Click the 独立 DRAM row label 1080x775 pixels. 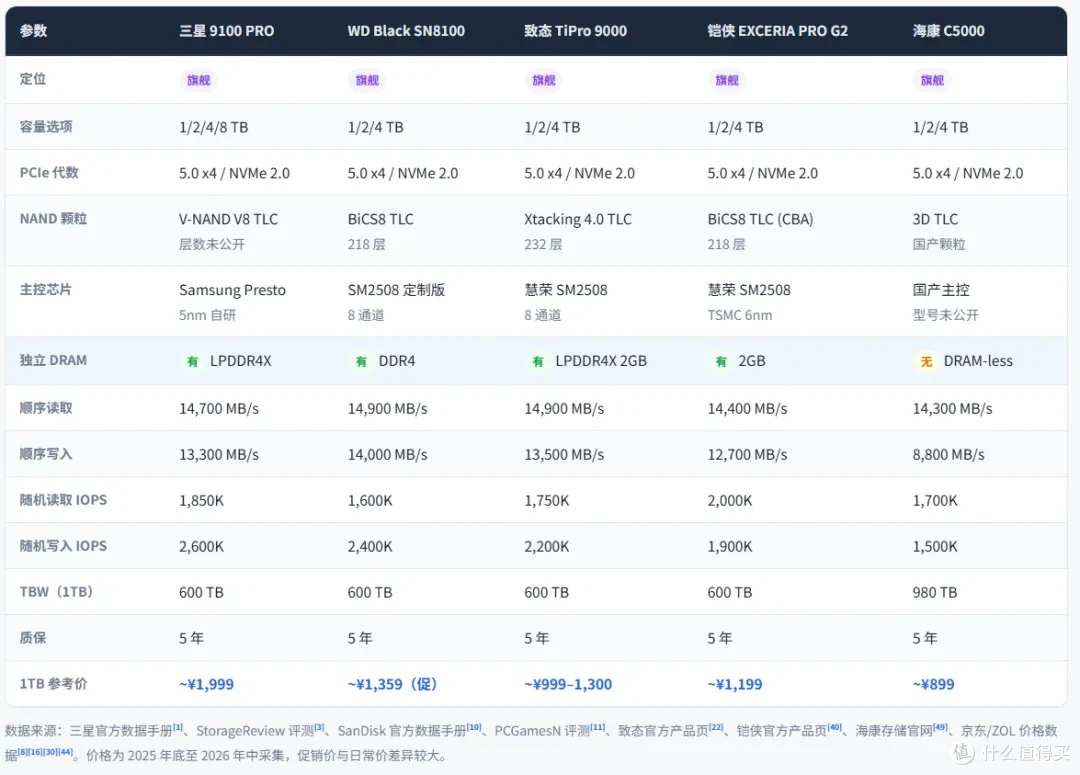coord(53,360)
